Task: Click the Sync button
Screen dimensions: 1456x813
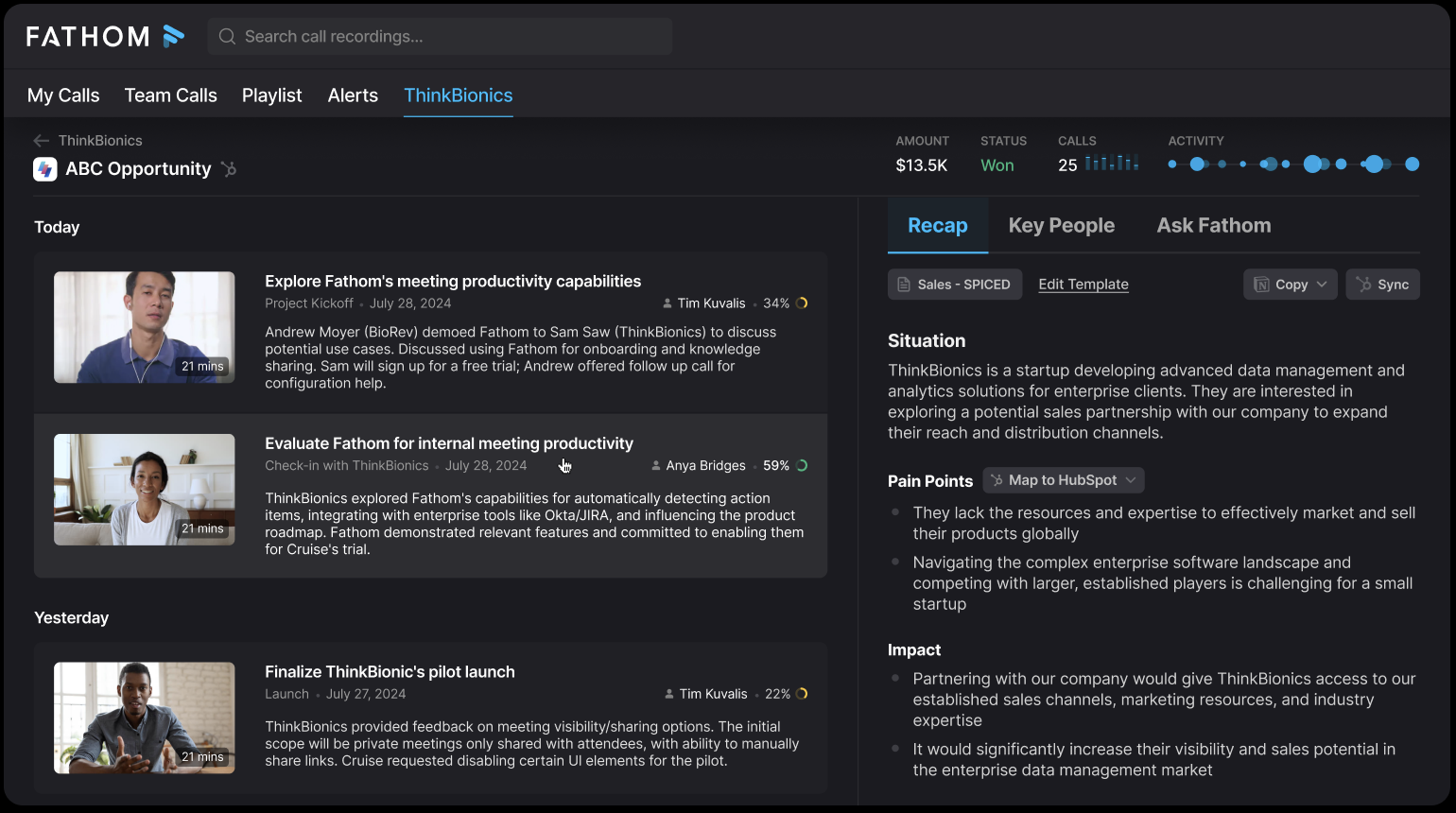Action: (x=1382, y=285)
